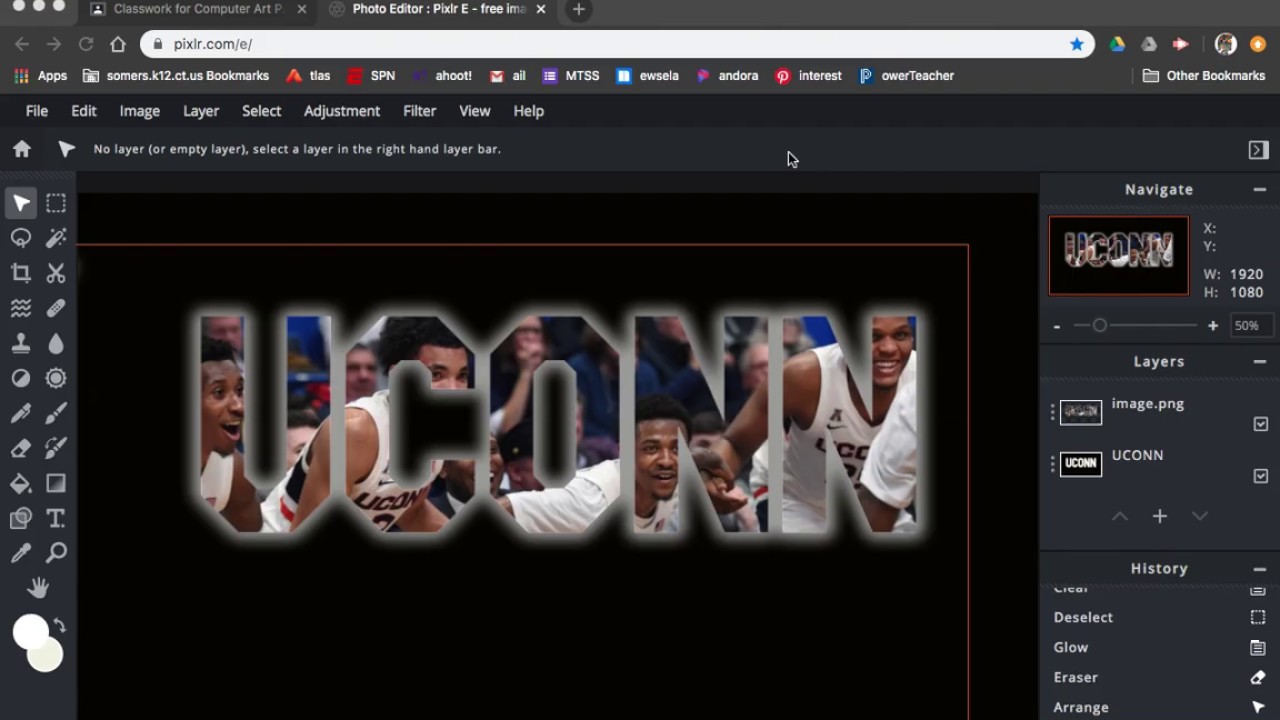Select the Liquify waves tool
Viewport: 1280px width, 720px height.
[x=21, y=308]
